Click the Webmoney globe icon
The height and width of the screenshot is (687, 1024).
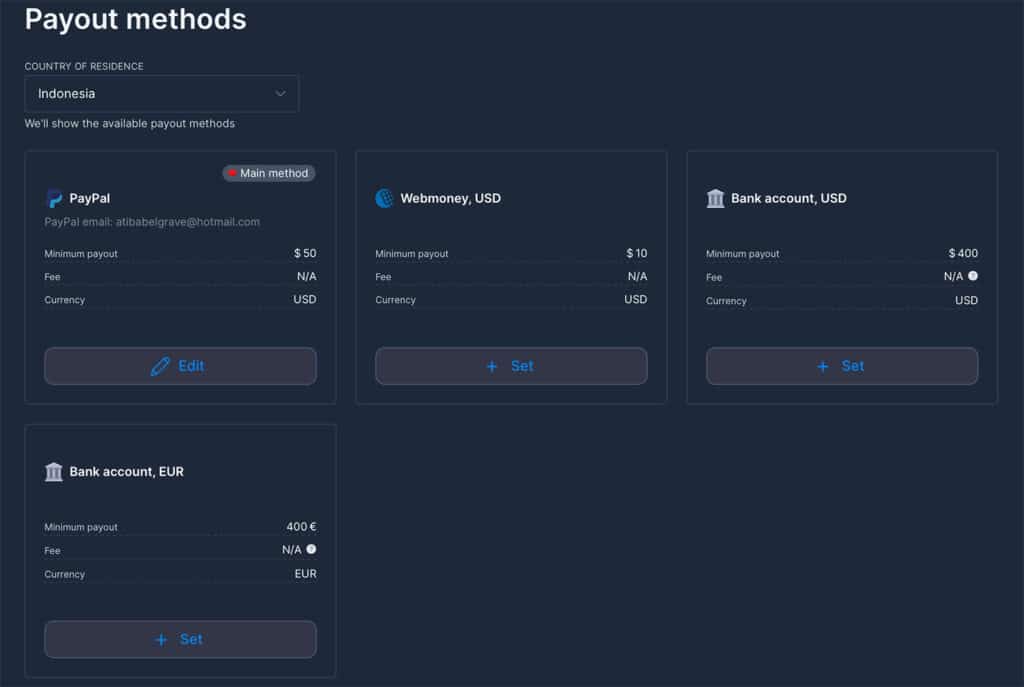pyautogui.click(x=385, y=199)
